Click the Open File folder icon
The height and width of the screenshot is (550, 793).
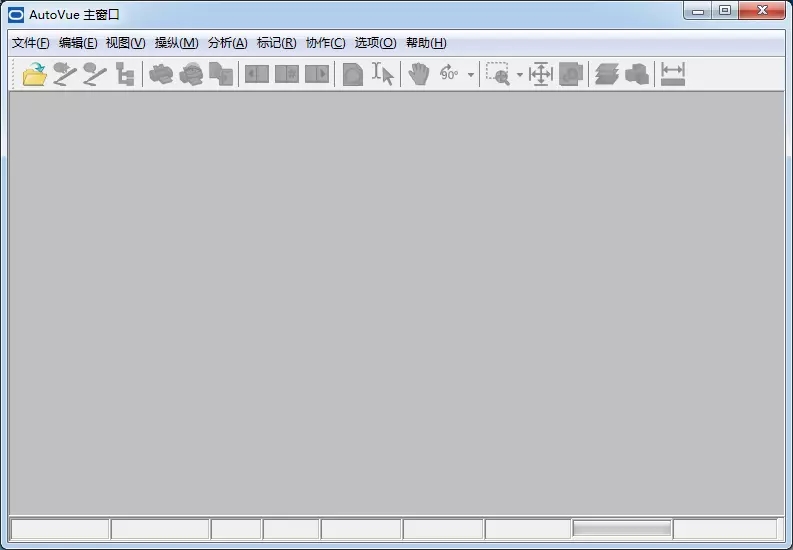34,74
